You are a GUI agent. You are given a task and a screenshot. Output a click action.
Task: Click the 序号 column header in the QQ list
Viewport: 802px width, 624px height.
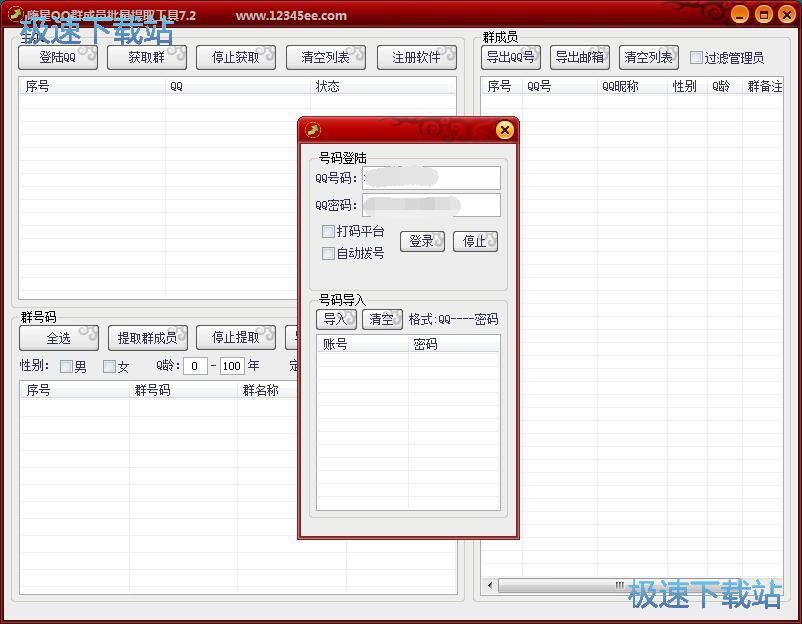92,86
